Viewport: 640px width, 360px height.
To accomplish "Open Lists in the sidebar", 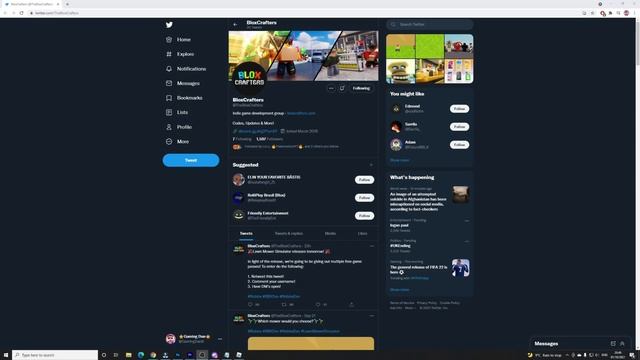I will (x=177, y=112).
